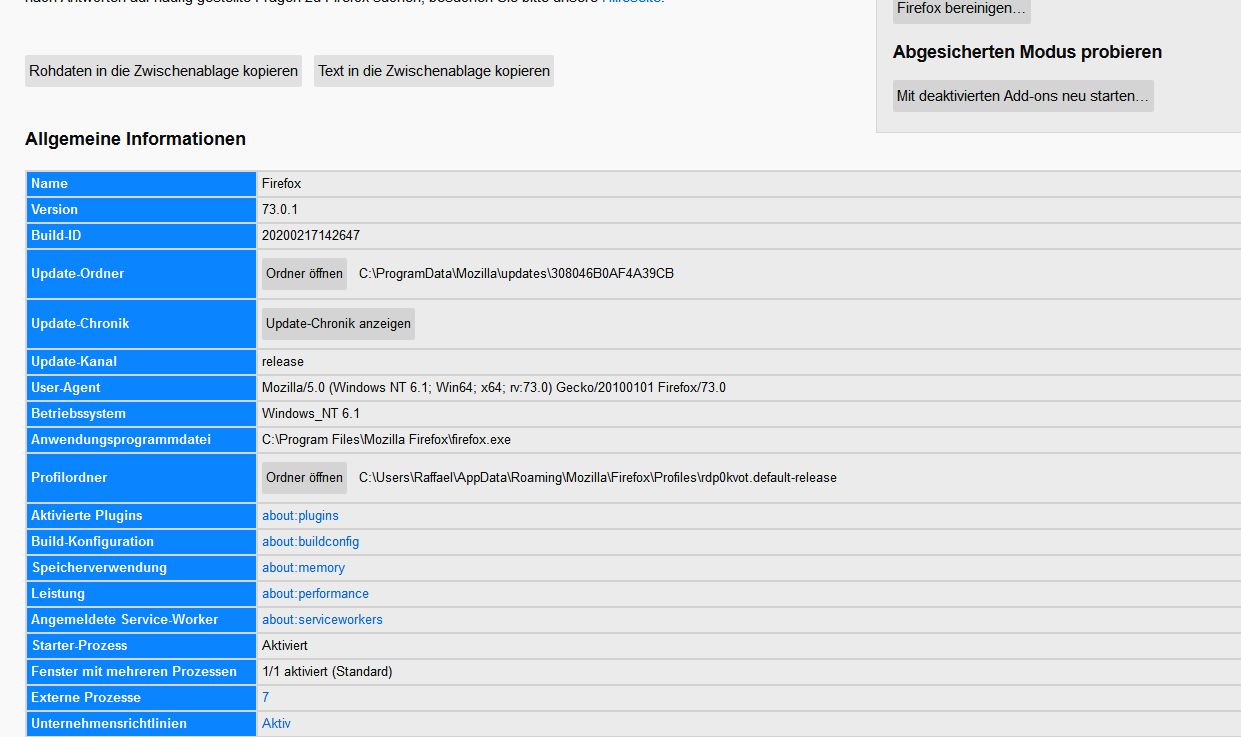
Task: Click the 'Allgemeine Informationen' heading
Action: (135, 139)
